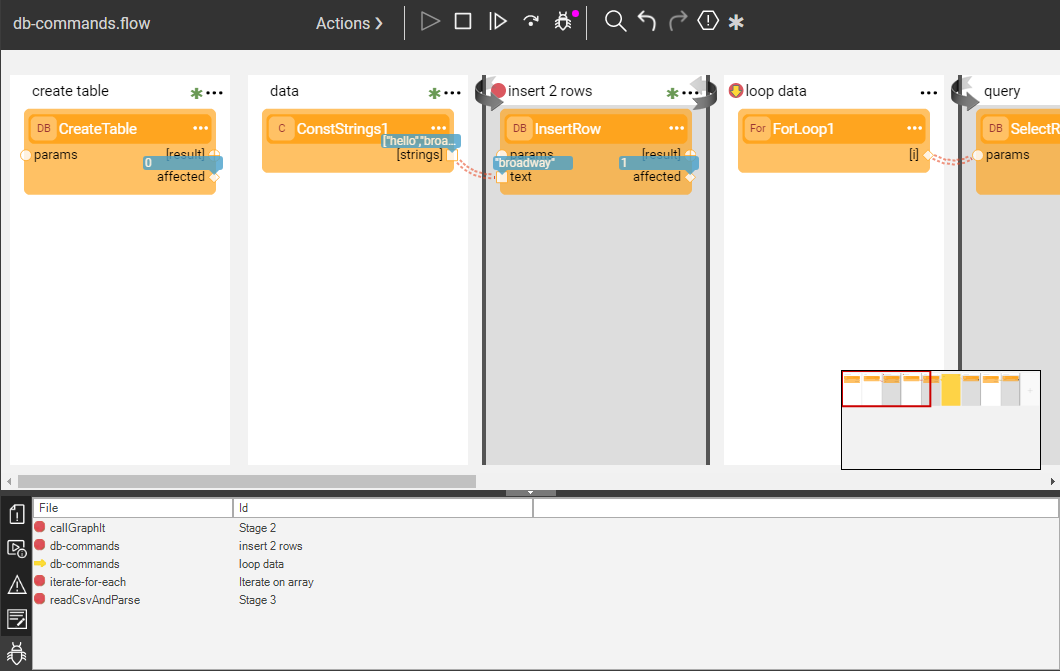This screenshot has height=671, width=1060.
Task: Open search with the magnifier icon
Action: click(x=616, y=21)
